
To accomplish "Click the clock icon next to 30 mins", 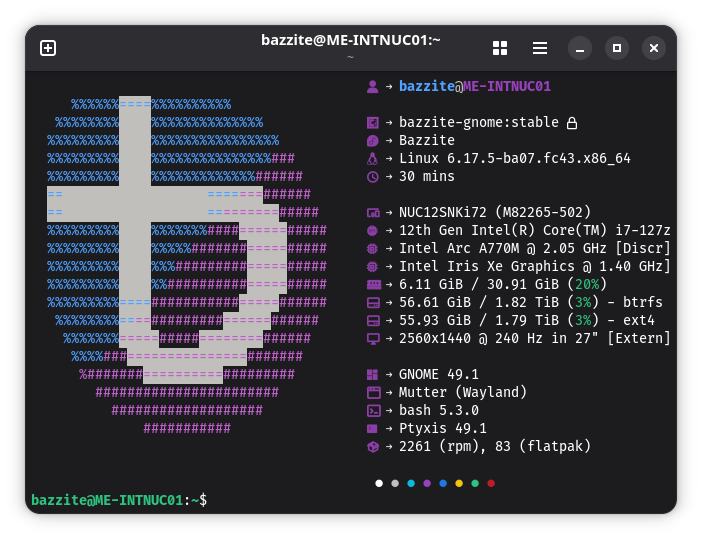I will (x=373, y=177).
